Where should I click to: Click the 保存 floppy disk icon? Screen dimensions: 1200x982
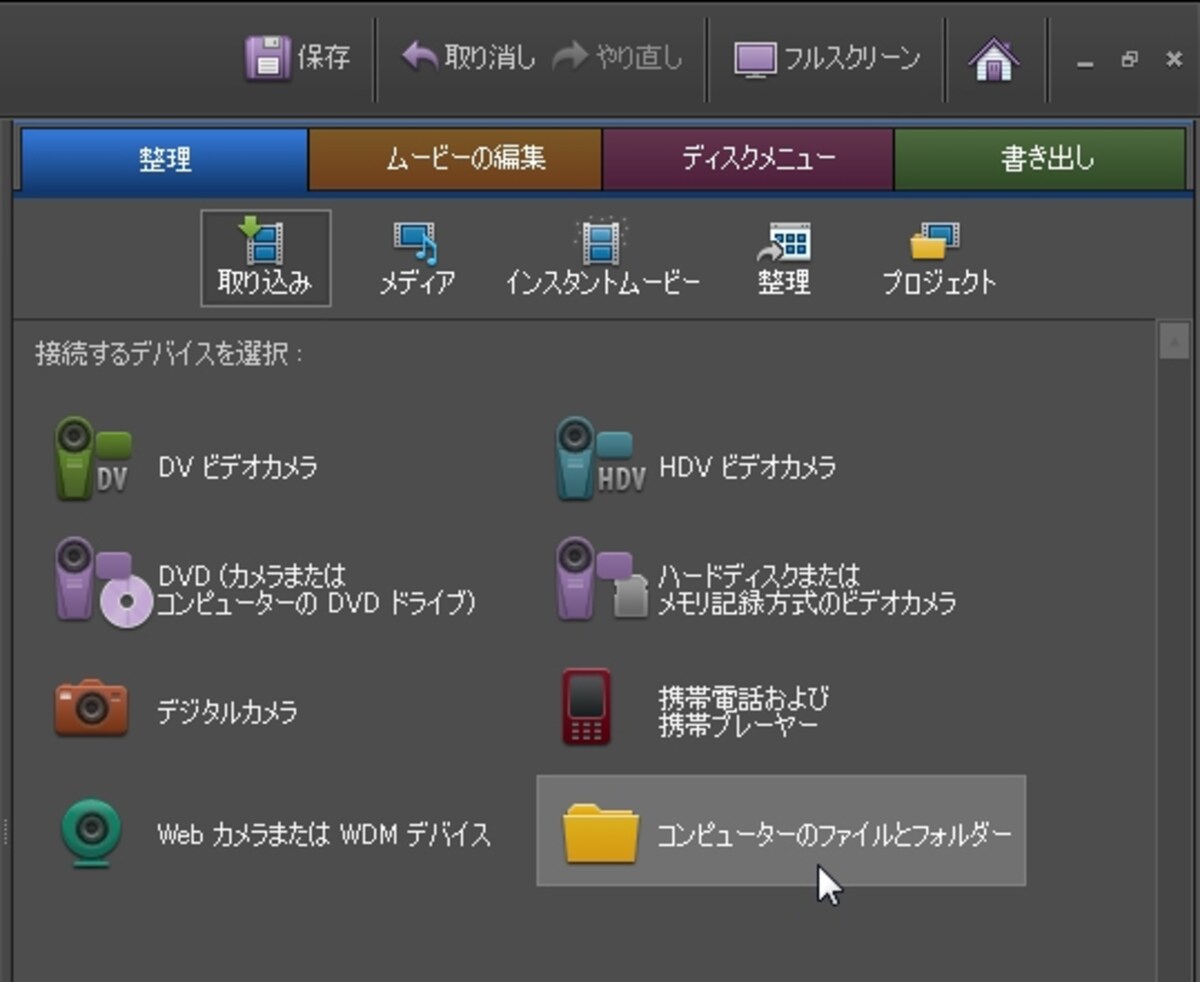(x=267, y=59)
